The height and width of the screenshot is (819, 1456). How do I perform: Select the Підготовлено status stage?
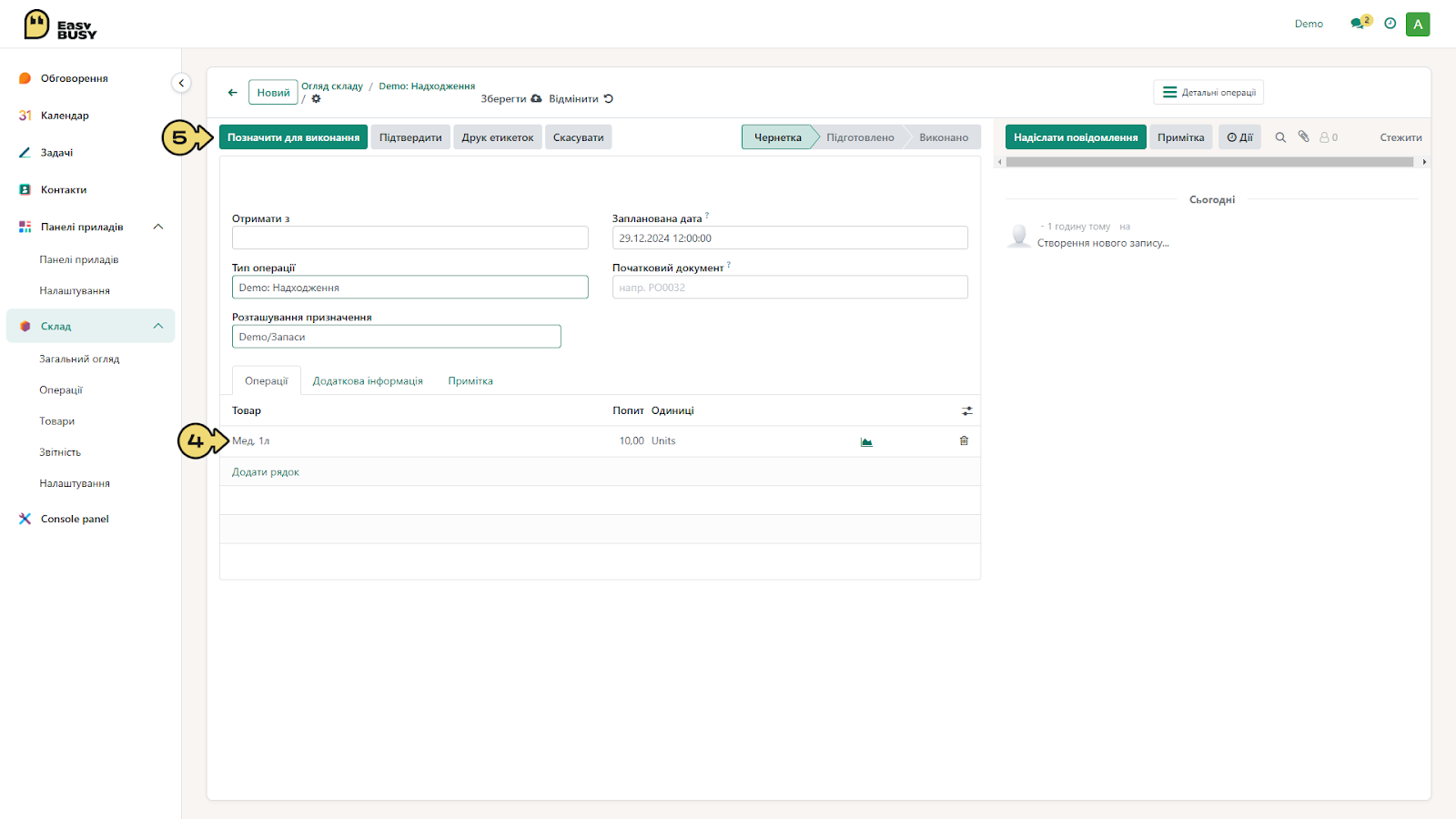coord(860,137)
